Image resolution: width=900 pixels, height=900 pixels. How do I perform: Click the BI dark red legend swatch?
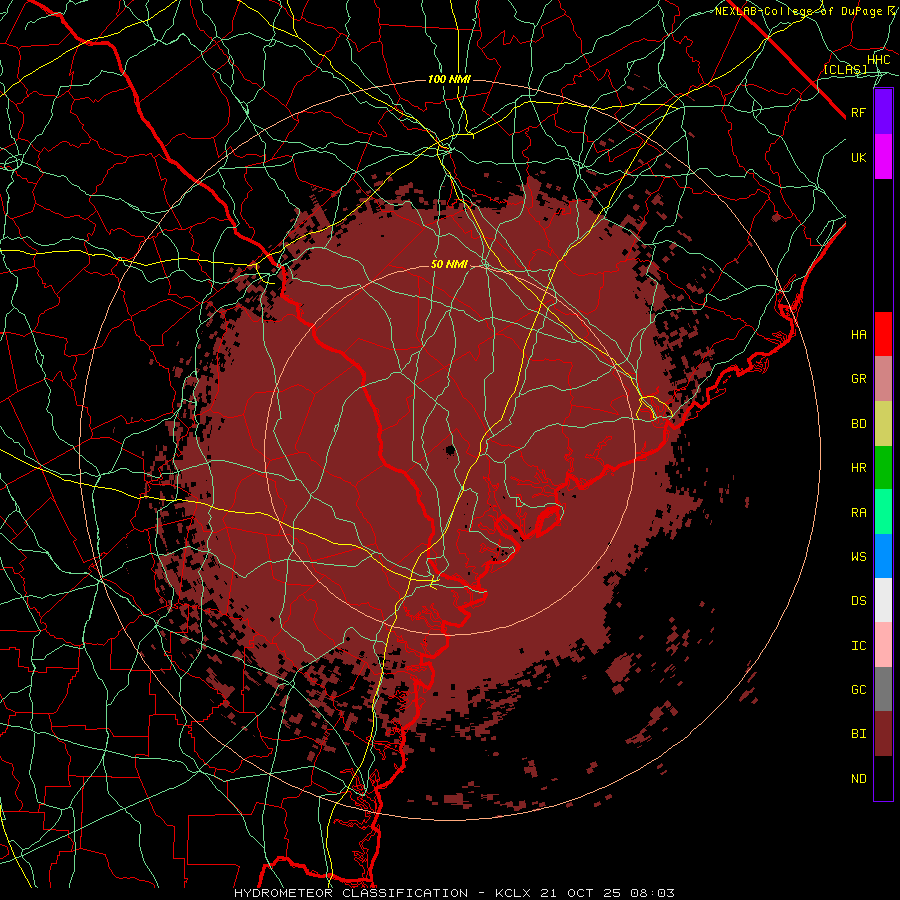(x=883, y=734)
